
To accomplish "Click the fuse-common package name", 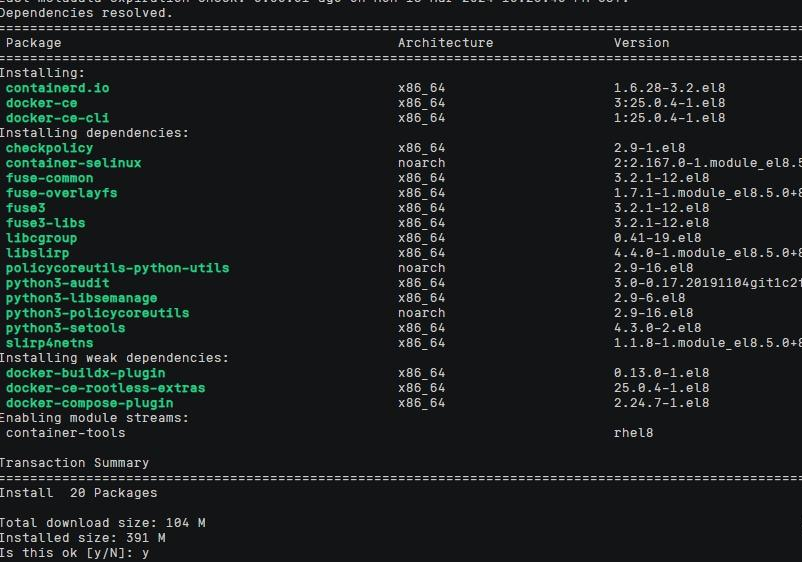I will [49, 178].
